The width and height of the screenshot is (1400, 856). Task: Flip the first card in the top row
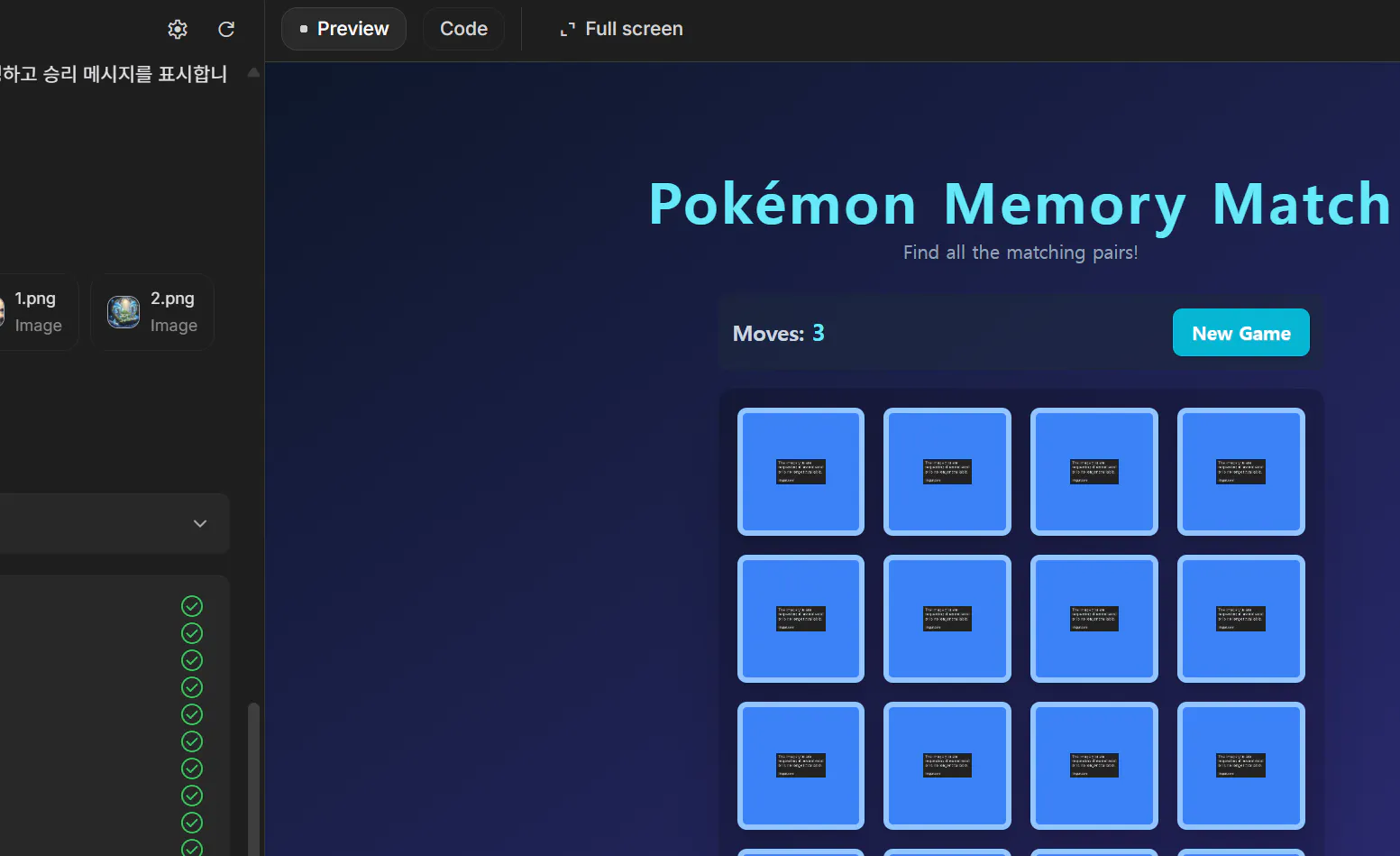(x=801, y=472)
